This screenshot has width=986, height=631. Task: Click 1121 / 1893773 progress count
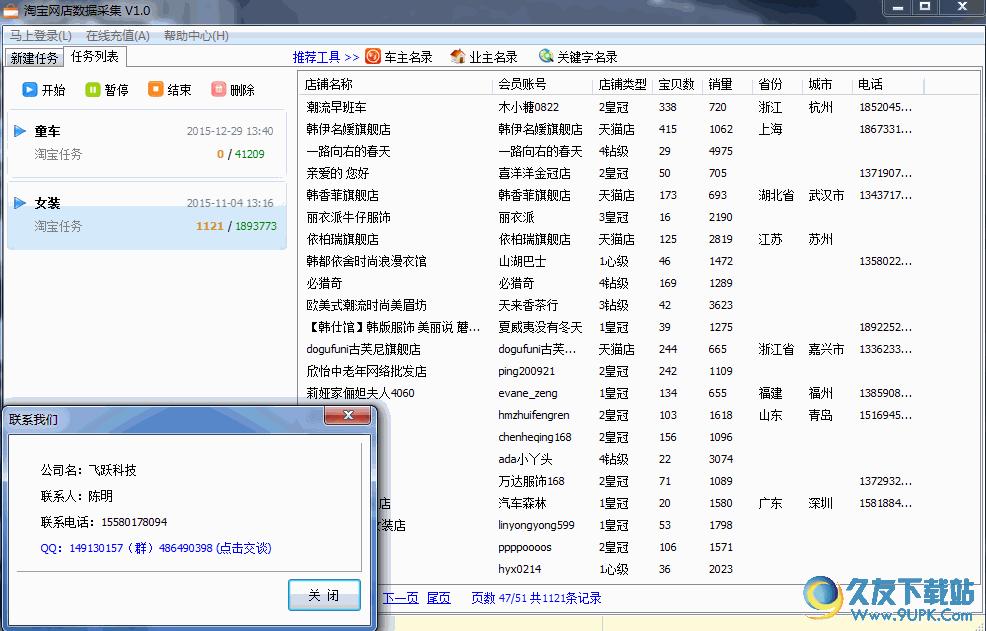click(x=236, y=226)
